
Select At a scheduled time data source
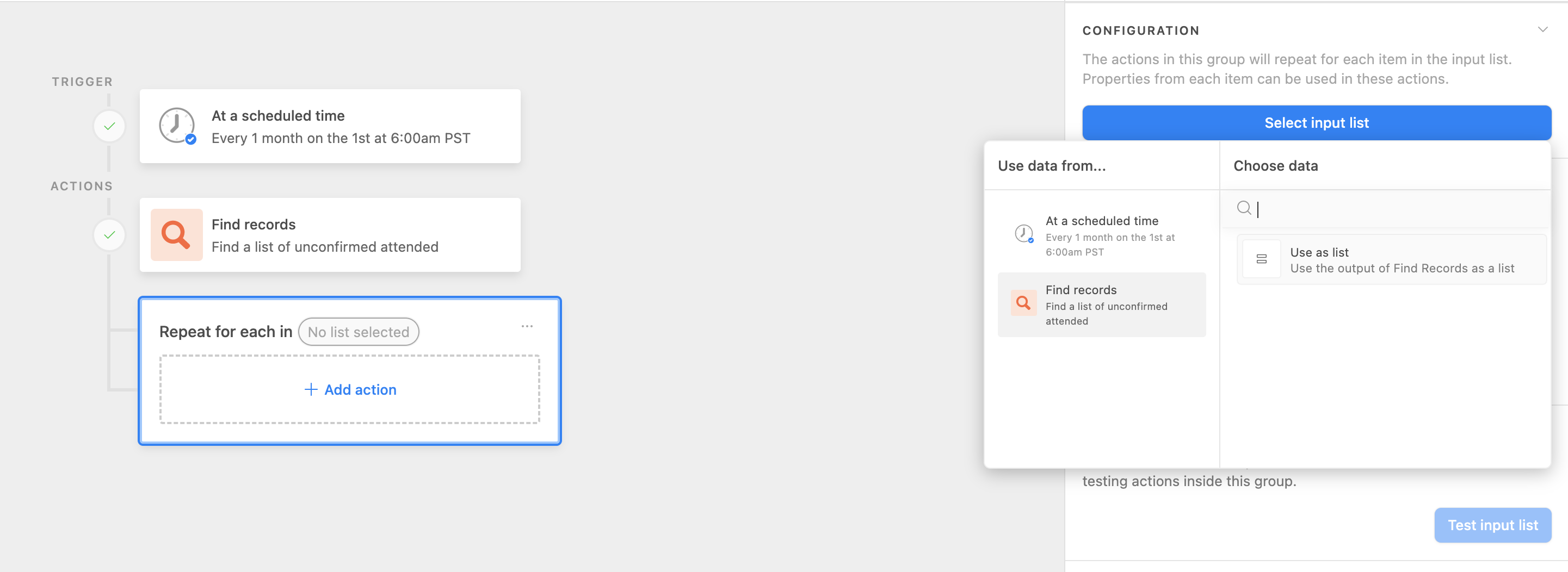[x=1101, y=235]
